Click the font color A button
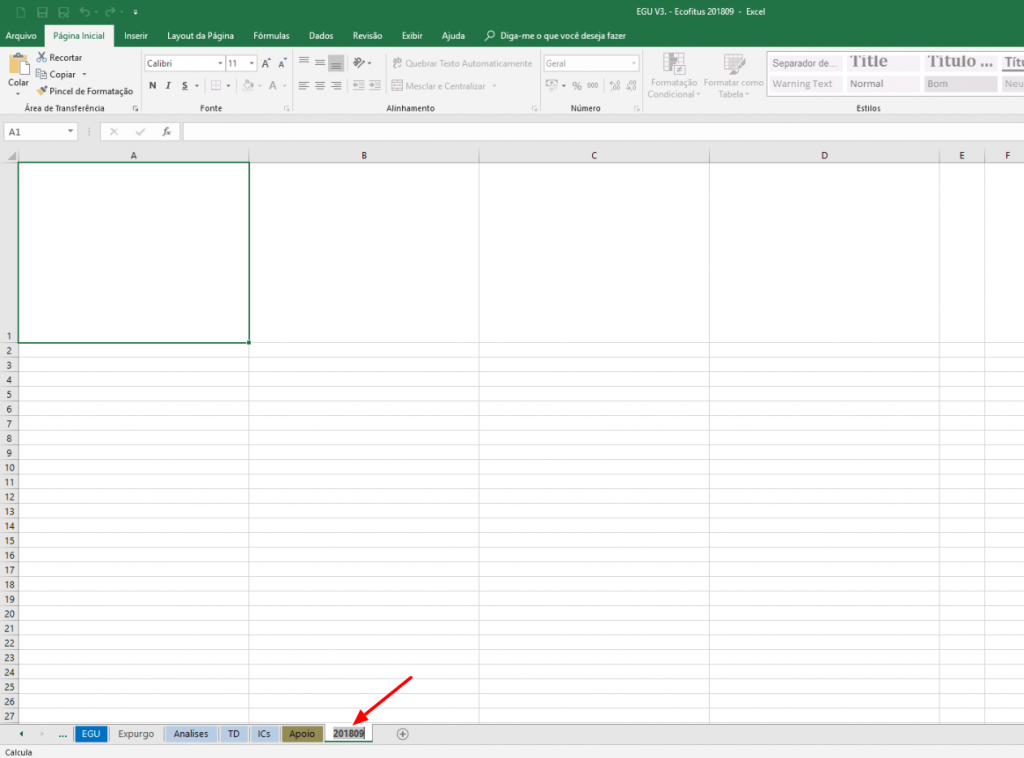 click(x=273, y=86)
